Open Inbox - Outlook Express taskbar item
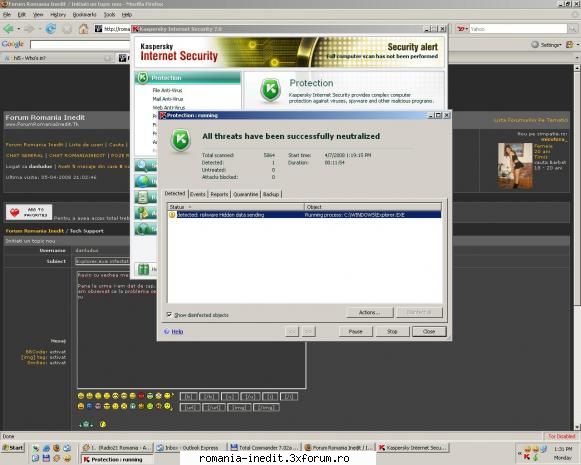 click(x=190, y=448)
